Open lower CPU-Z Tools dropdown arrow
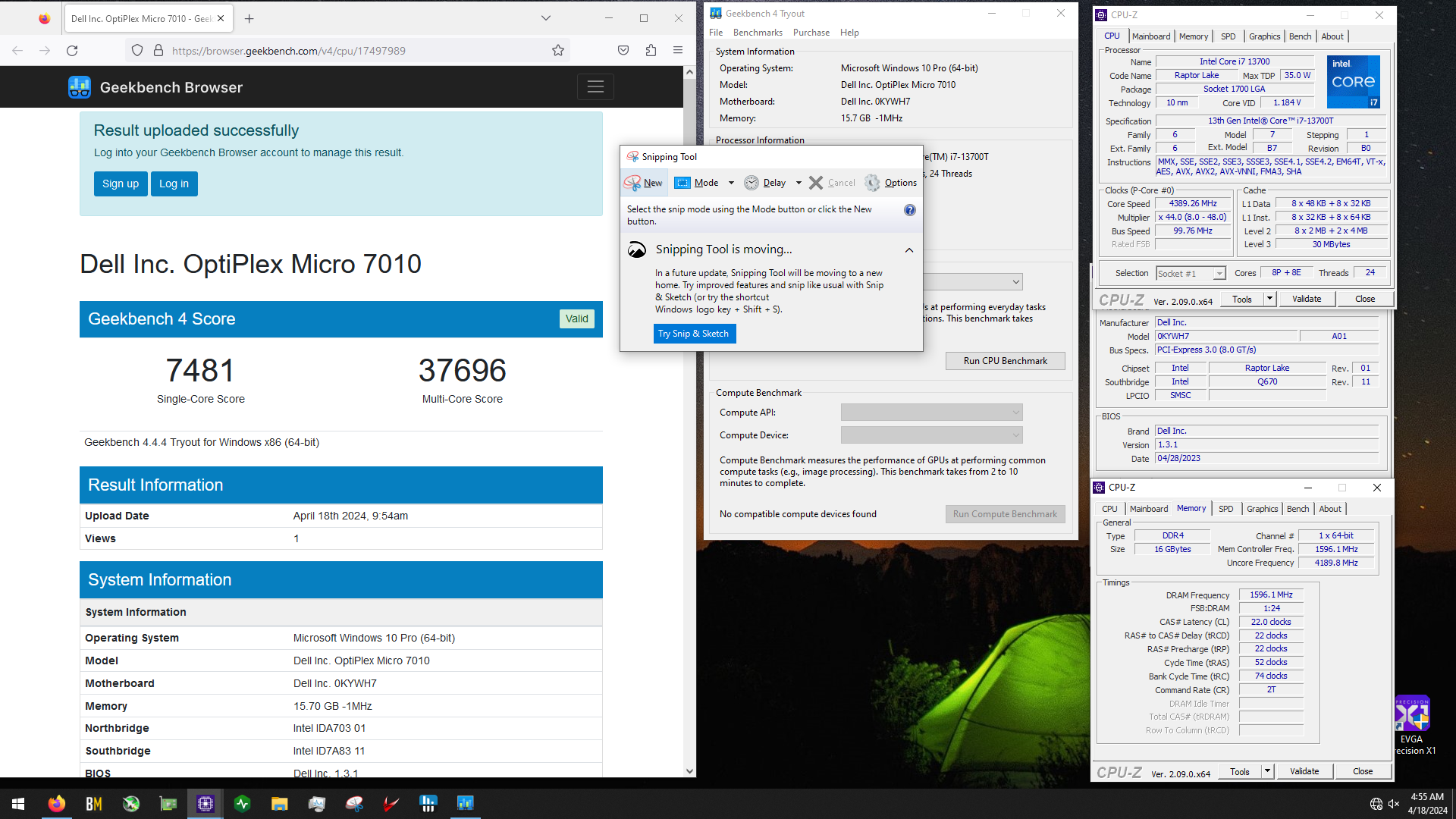1456x819 pixels. 1267,771
